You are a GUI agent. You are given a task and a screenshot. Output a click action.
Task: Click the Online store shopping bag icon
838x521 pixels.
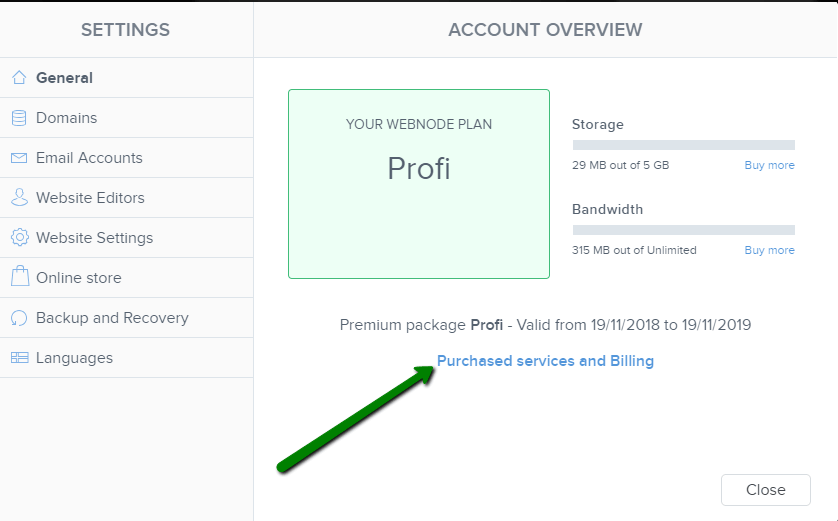(20, 276)
